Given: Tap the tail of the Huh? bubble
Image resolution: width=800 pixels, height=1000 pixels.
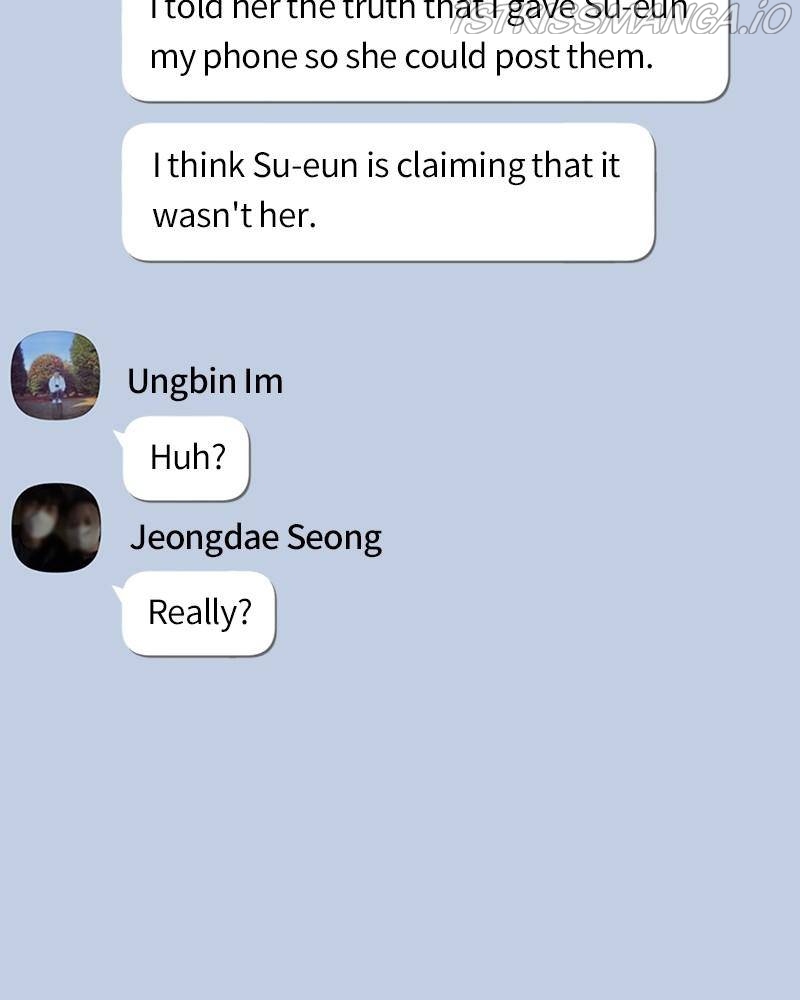Looking at the screenshot, I should pyautogui.click(x=119, y=438).
